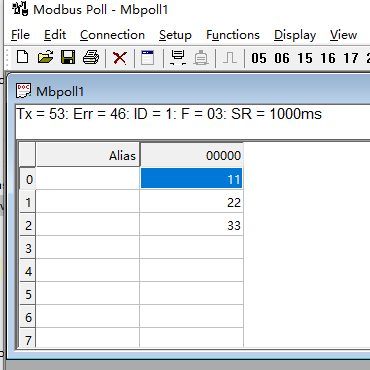The image size is (370, 370).
Task: Click the Alias cell in row 1
Action: pyautogui.click(x=88, y=201)
